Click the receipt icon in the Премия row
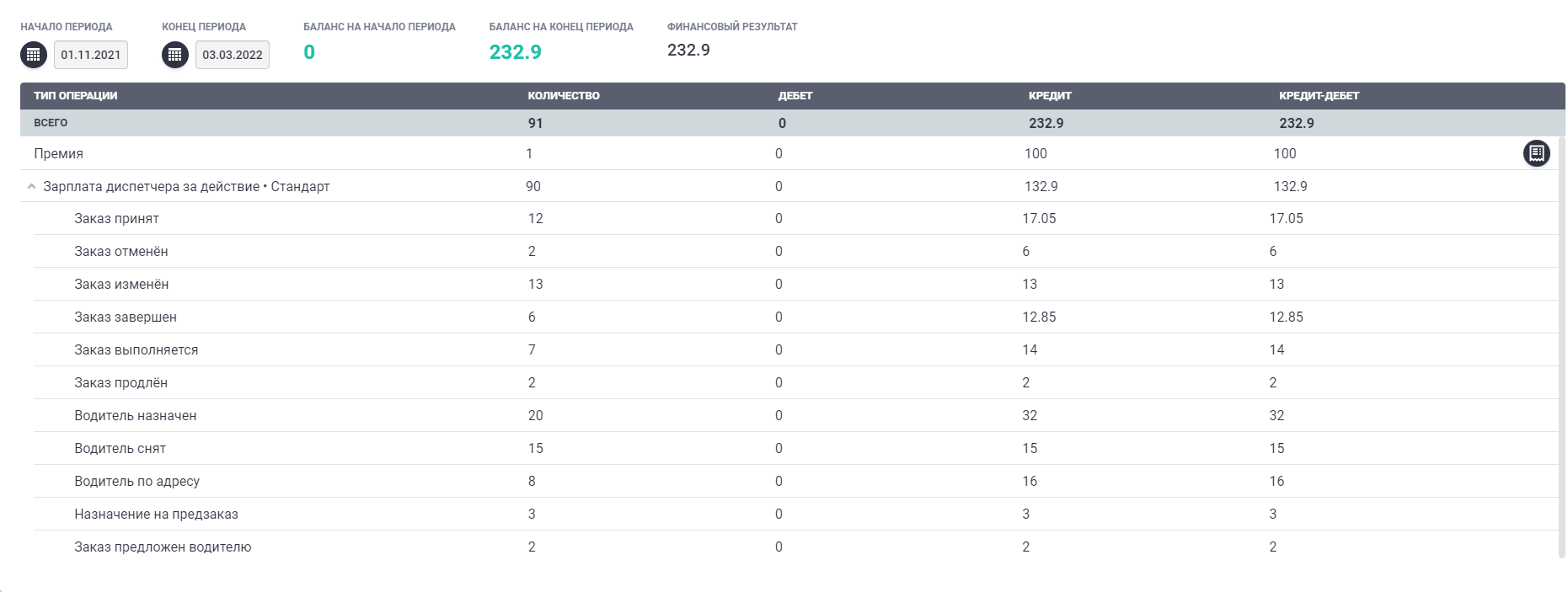The width and height of the screenshot is (1568, 592). pyautogui.click(x=1536, y=153)
